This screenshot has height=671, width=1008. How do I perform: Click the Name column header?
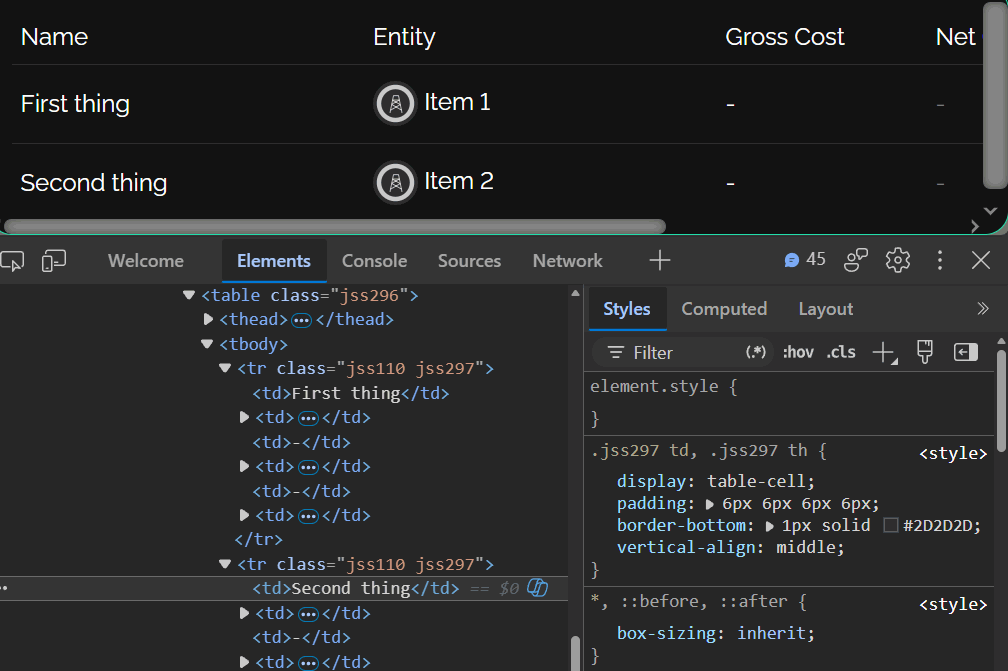pyautogui.click(x=54, y=37)
